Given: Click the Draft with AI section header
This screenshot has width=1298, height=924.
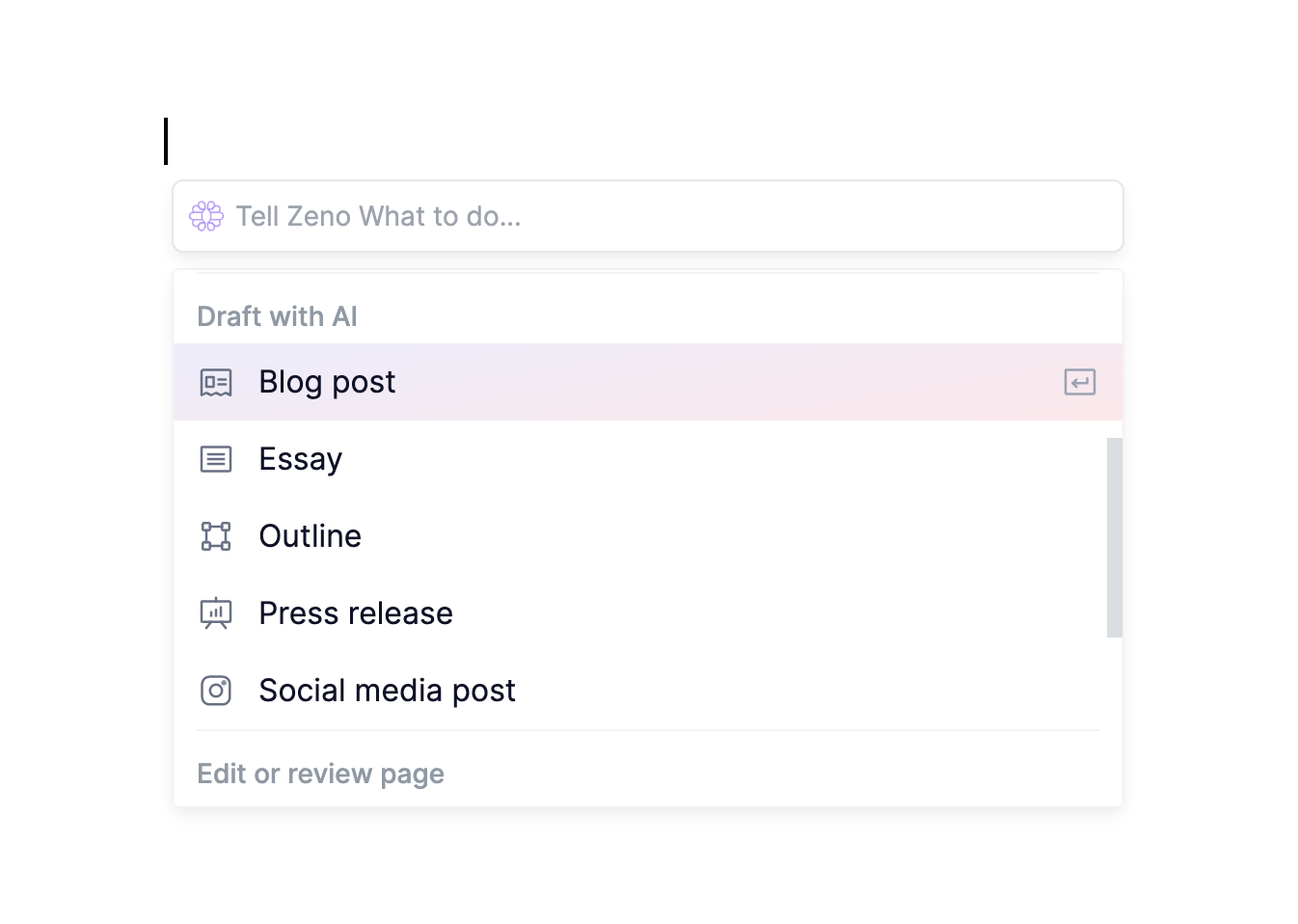Looking at the screenshot, I should coord(278,316).
